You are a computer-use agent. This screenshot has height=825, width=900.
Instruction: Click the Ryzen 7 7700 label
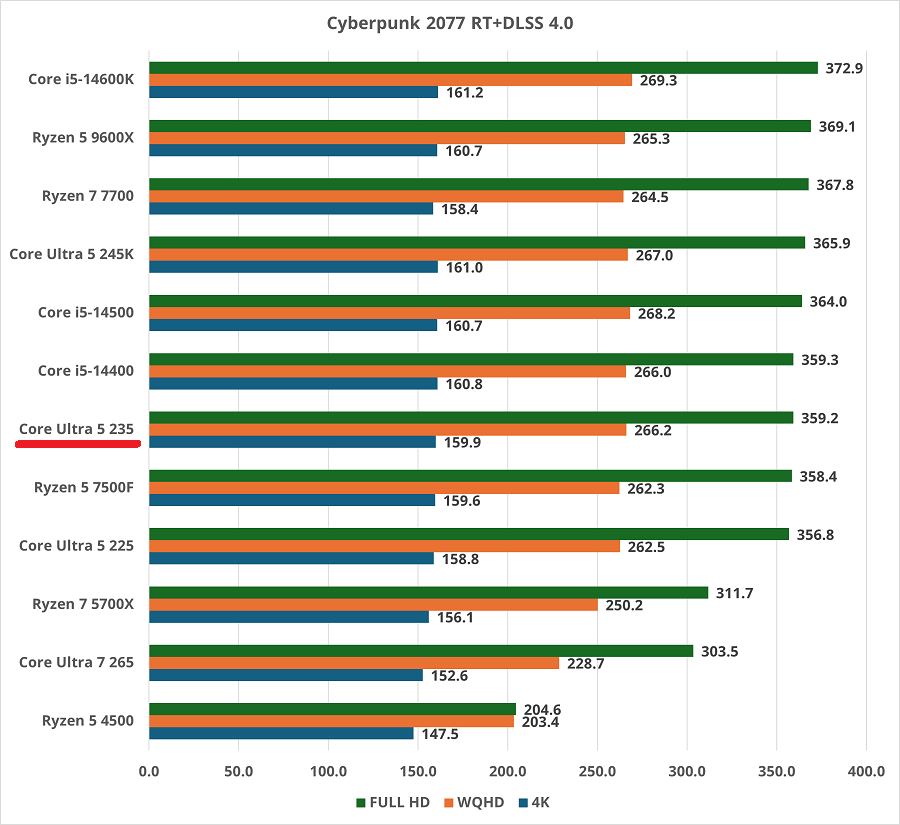click(x=88, y=196)
